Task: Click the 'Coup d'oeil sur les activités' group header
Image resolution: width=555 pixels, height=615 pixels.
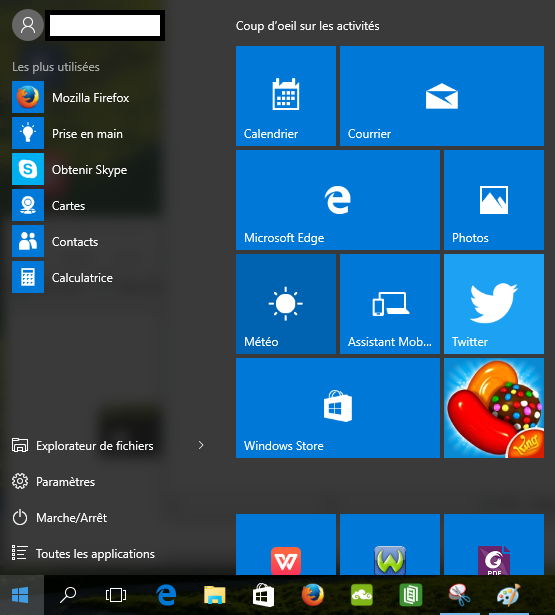Action: pos(308,26)
